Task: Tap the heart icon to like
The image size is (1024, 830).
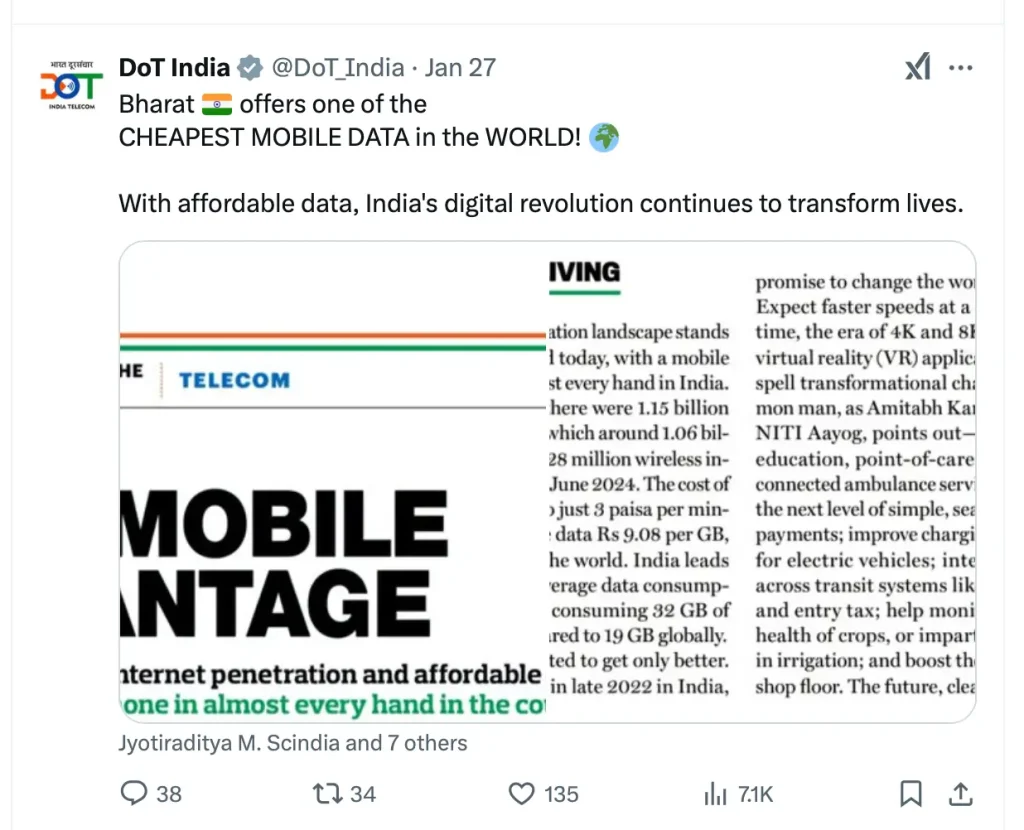Action: (521, 793)
